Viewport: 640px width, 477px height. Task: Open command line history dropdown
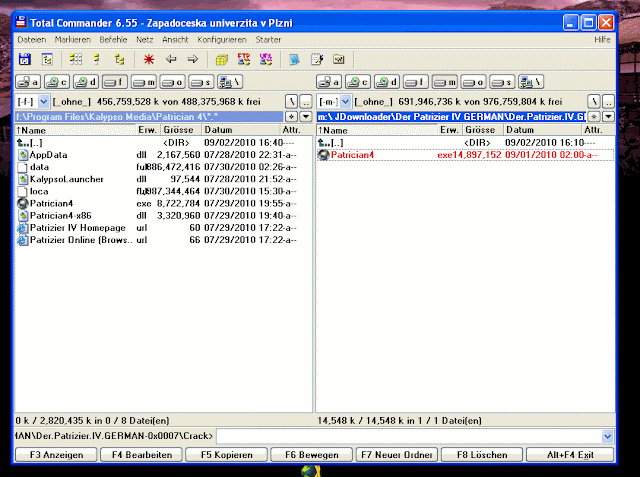point(607,436)
